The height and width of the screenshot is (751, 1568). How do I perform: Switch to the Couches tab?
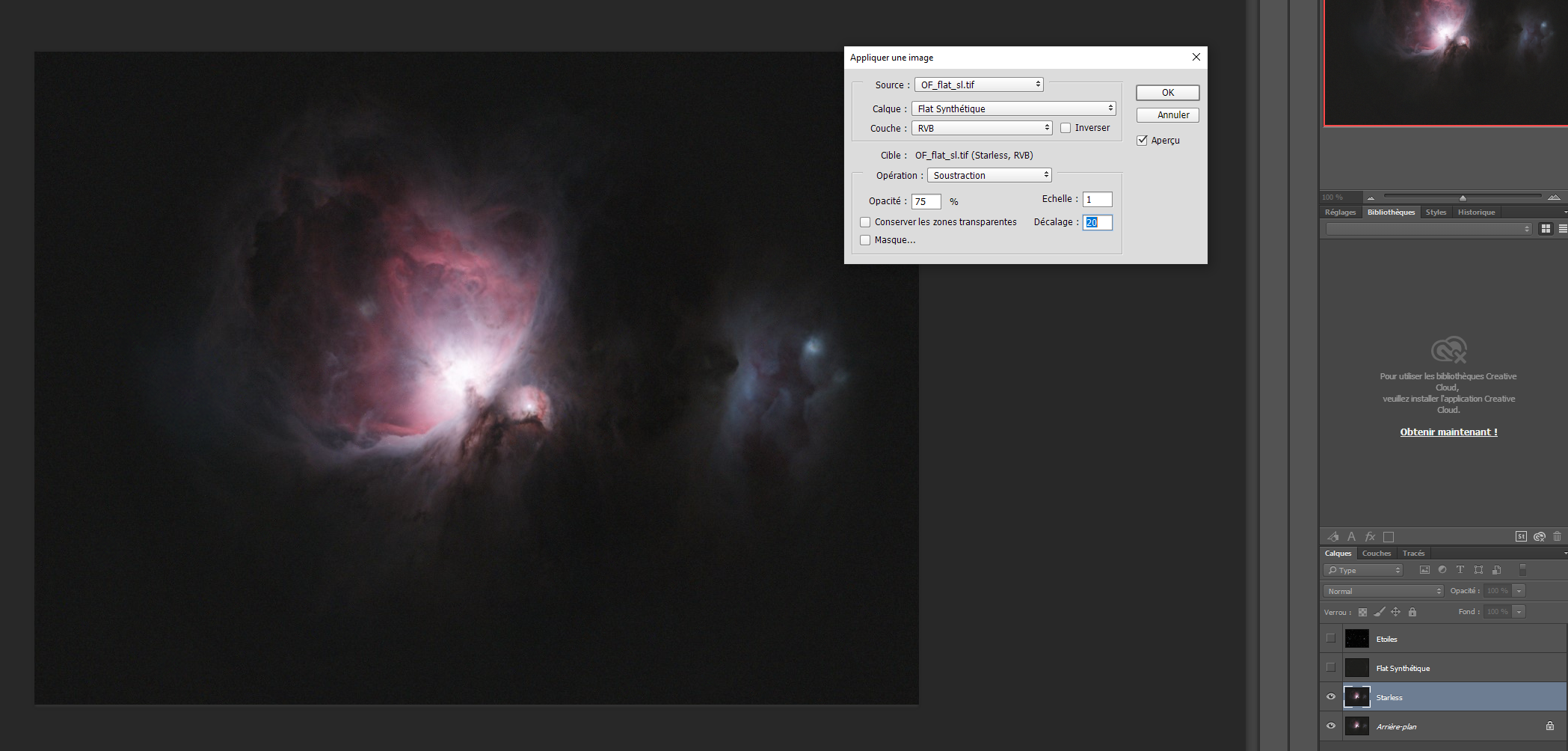1377,554
